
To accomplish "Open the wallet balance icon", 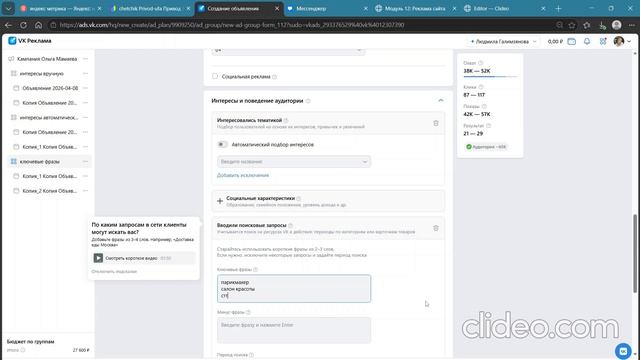I will coord(571,41).
